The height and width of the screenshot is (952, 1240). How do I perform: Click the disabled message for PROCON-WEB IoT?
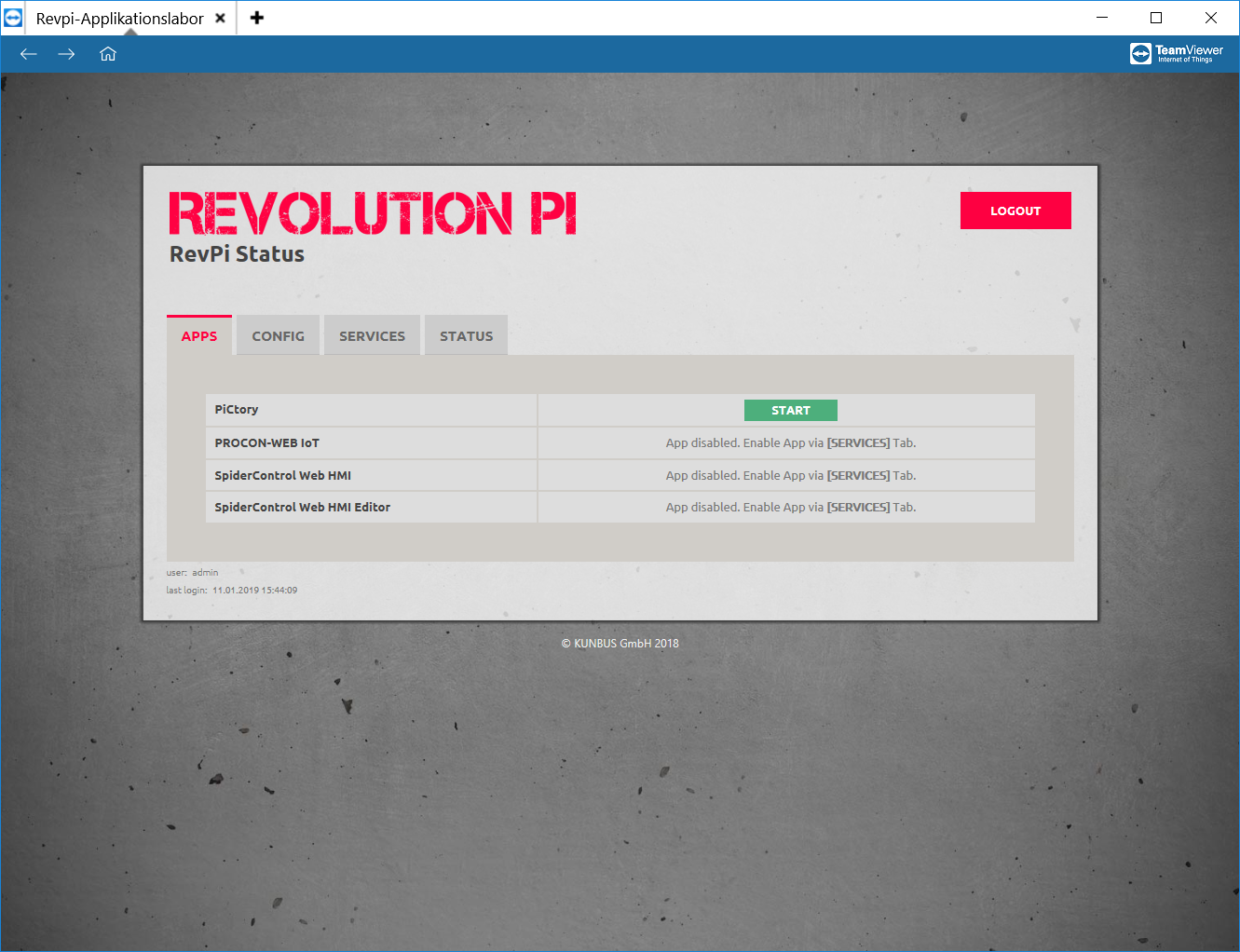point(791,442)
